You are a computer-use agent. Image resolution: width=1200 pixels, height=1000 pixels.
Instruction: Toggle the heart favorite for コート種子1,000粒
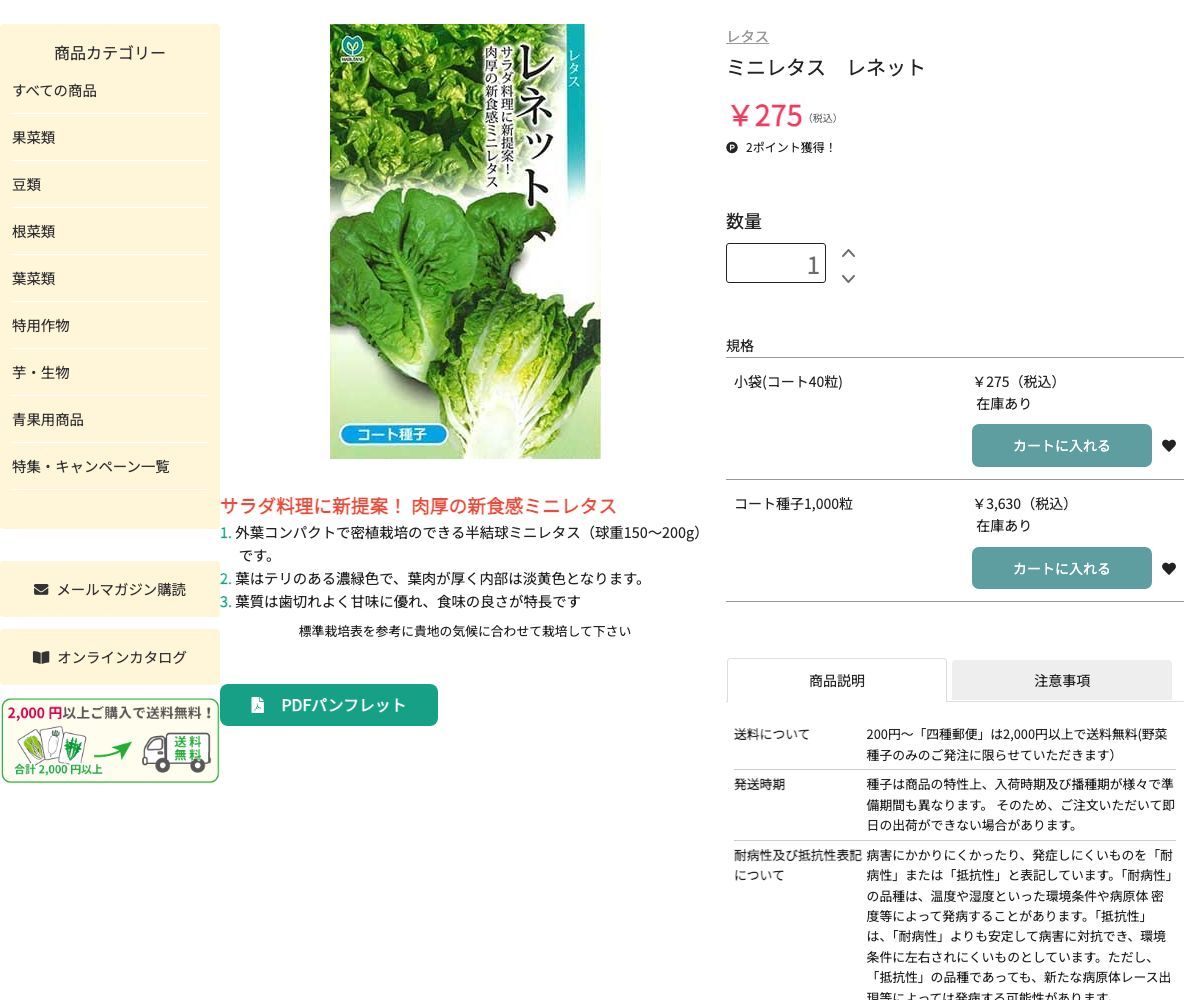pos(1169,568)
